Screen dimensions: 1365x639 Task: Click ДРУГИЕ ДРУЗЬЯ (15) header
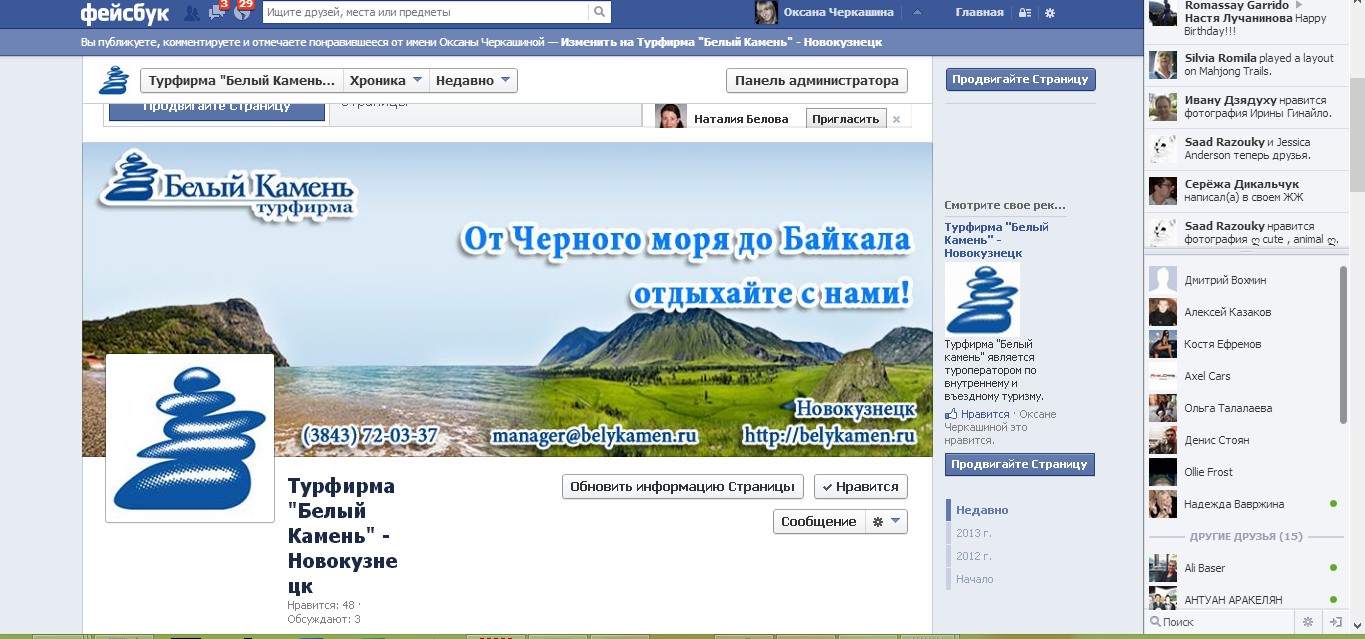click(x=1246, y=536)
